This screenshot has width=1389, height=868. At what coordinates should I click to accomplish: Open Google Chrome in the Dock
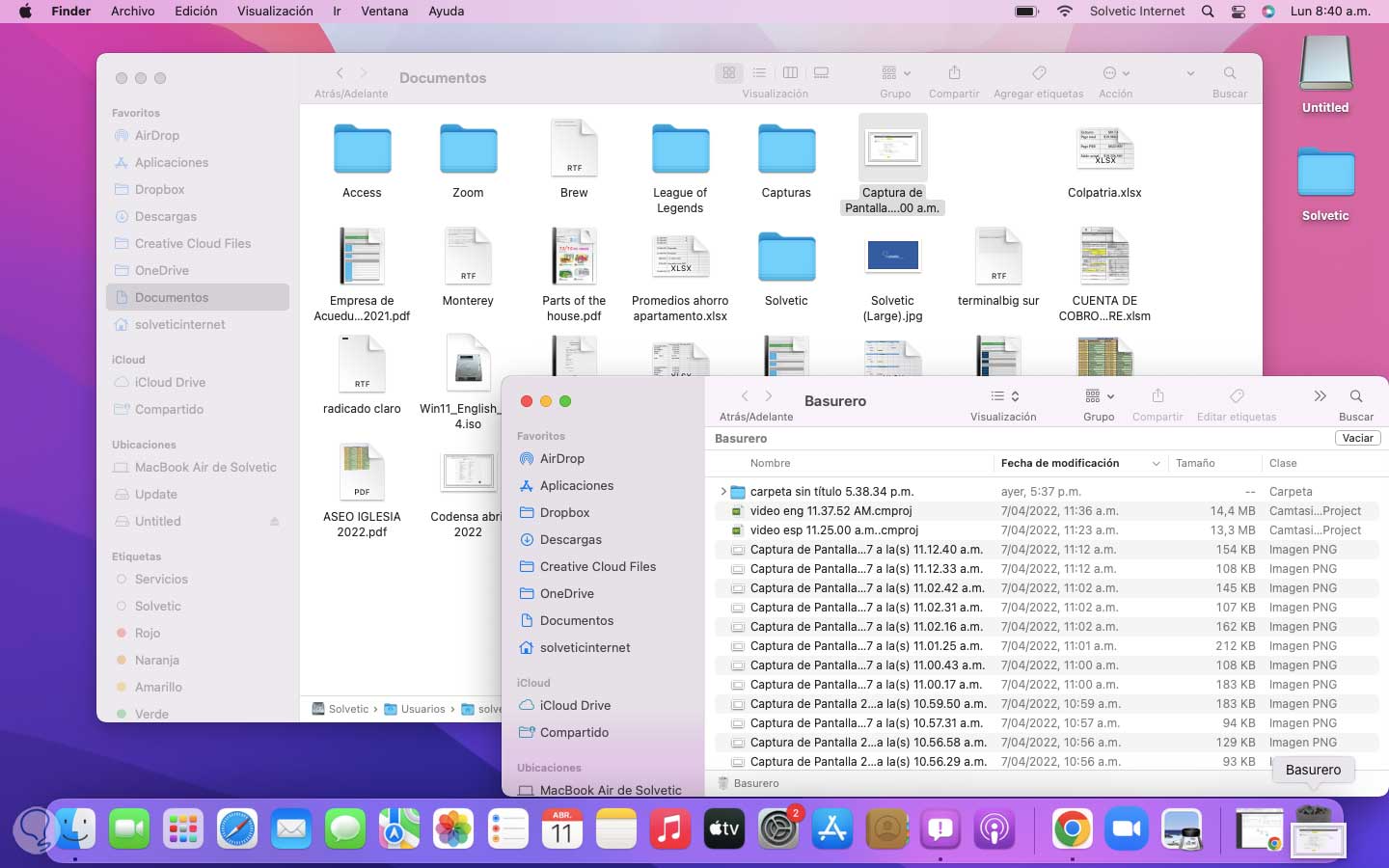click(x=1073, y=827)
